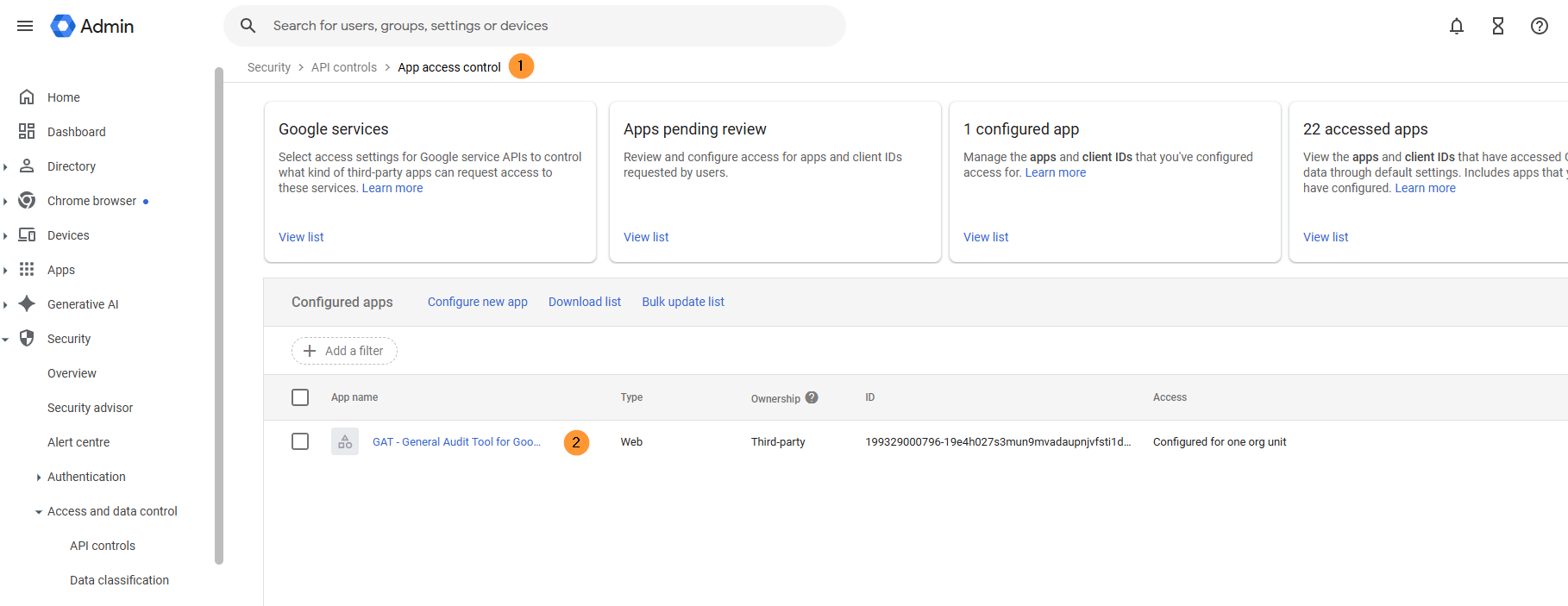Open API controls in sidebar
This screenshot has height=606, width=1568.
pyautogui.click(x=103, y=546)
